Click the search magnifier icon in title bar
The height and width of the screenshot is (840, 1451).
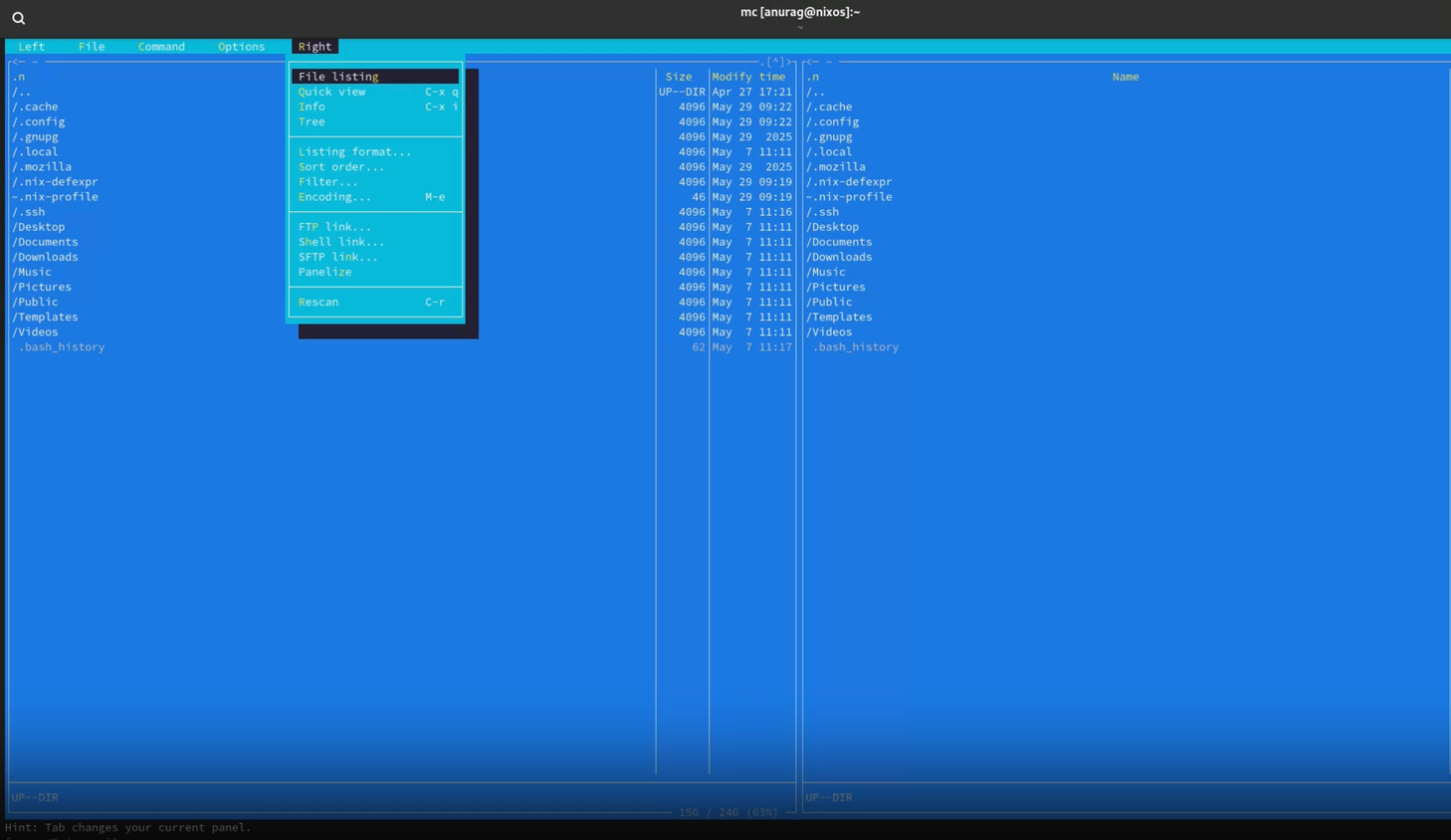tap(18, 18)
